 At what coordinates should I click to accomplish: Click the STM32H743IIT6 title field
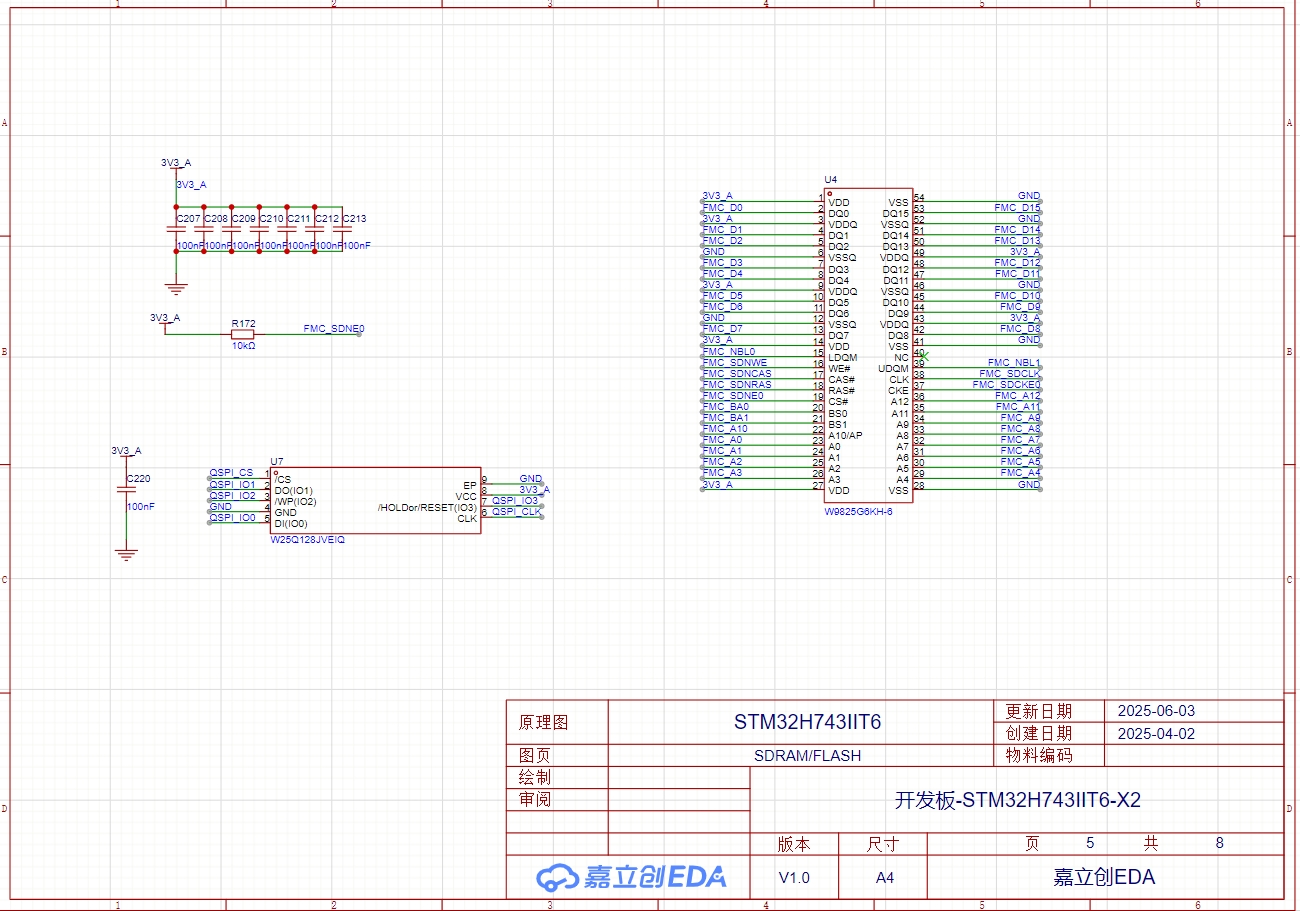pyautogui.click(x=807, y=722)
